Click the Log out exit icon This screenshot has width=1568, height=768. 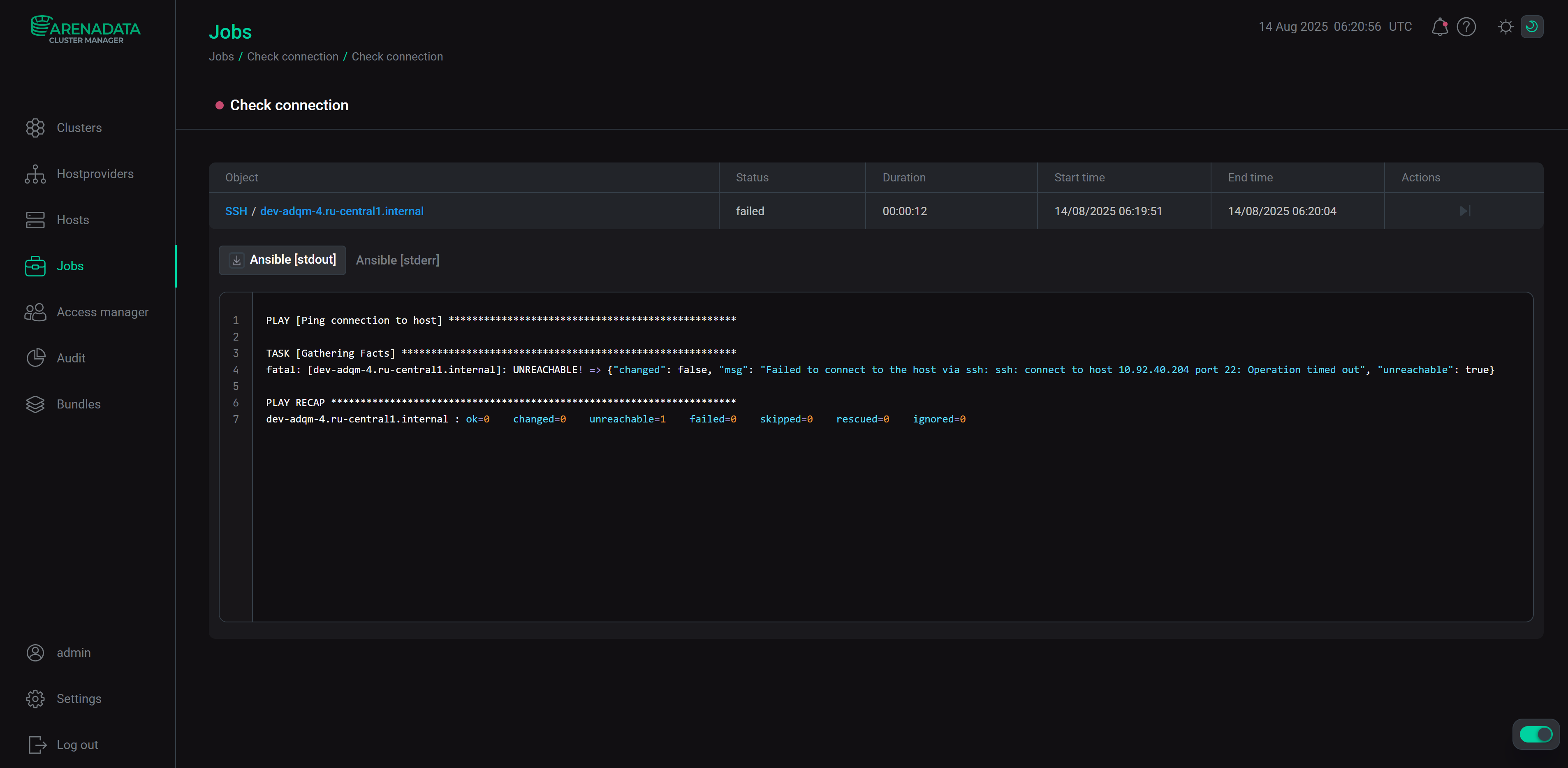pyautogui.click(x=37, y=744)
